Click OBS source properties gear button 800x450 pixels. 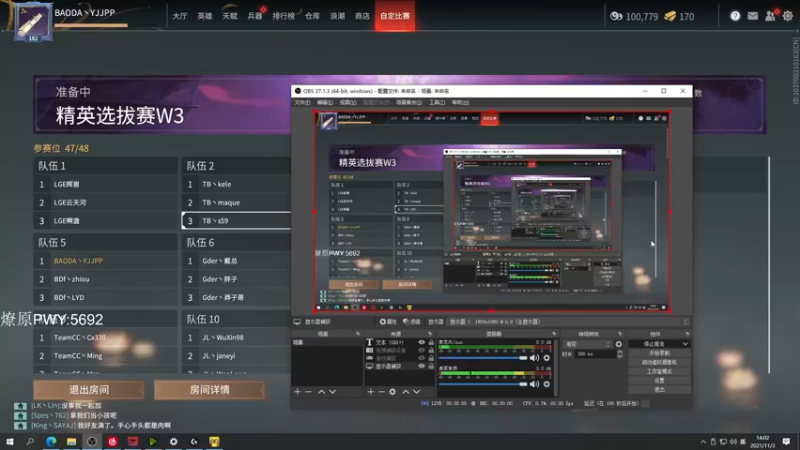coord(388,322)
